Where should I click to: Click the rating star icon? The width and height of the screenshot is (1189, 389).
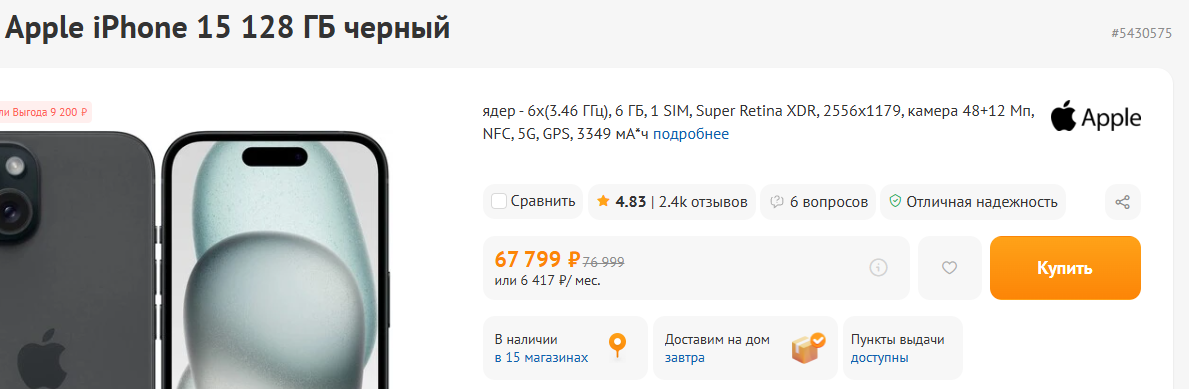point(603,202)
